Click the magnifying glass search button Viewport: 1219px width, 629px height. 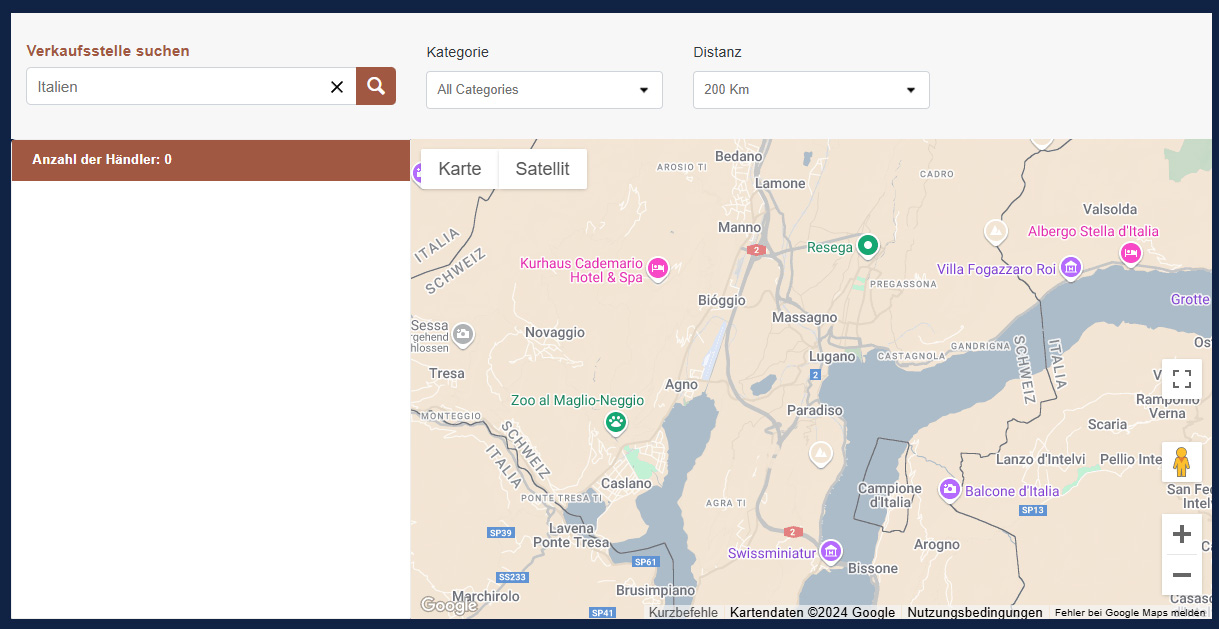(376, 86)
